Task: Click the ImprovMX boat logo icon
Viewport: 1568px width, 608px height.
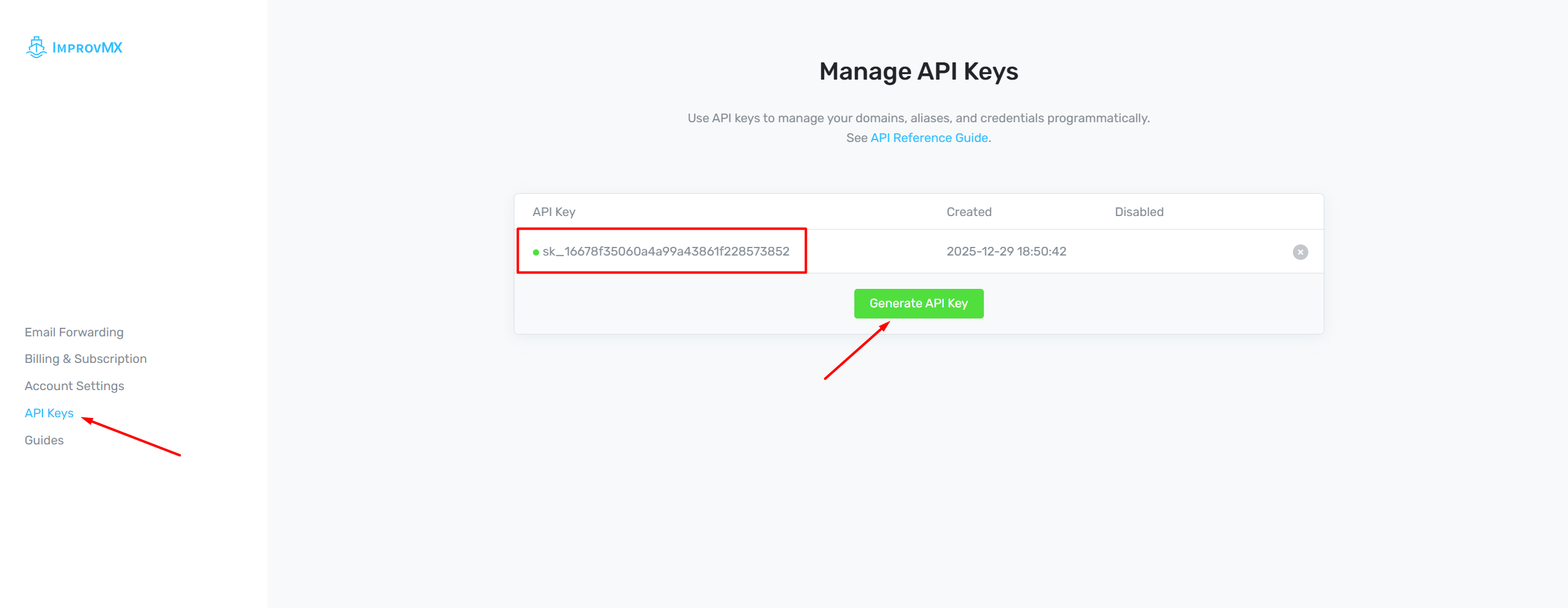Action: (36, 47)
